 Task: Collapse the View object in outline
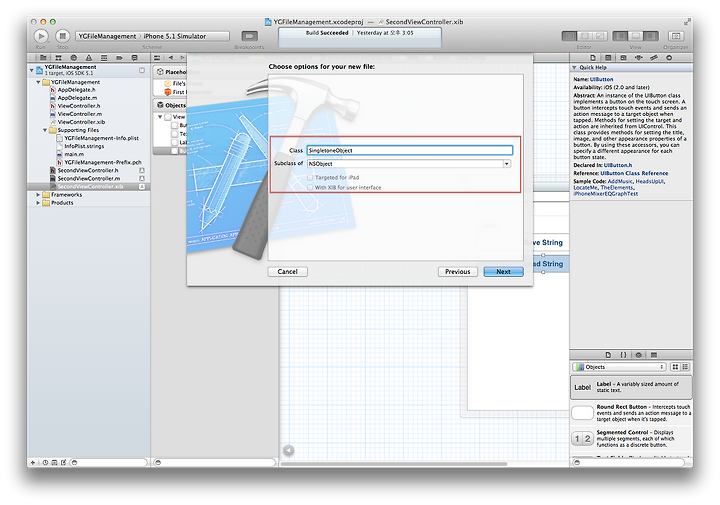160,117
